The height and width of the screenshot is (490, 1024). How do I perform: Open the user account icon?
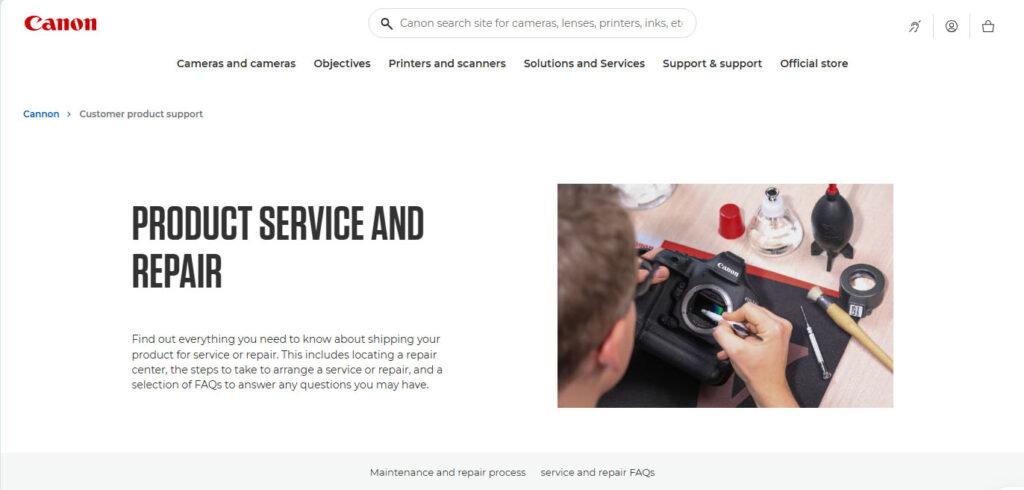click(x=952, y=26)
